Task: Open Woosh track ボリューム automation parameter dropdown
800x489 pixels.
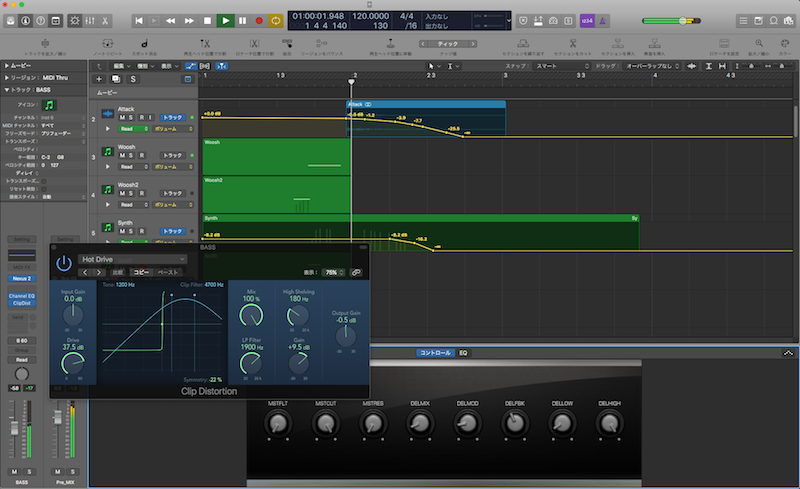Action: click(173, 167)
